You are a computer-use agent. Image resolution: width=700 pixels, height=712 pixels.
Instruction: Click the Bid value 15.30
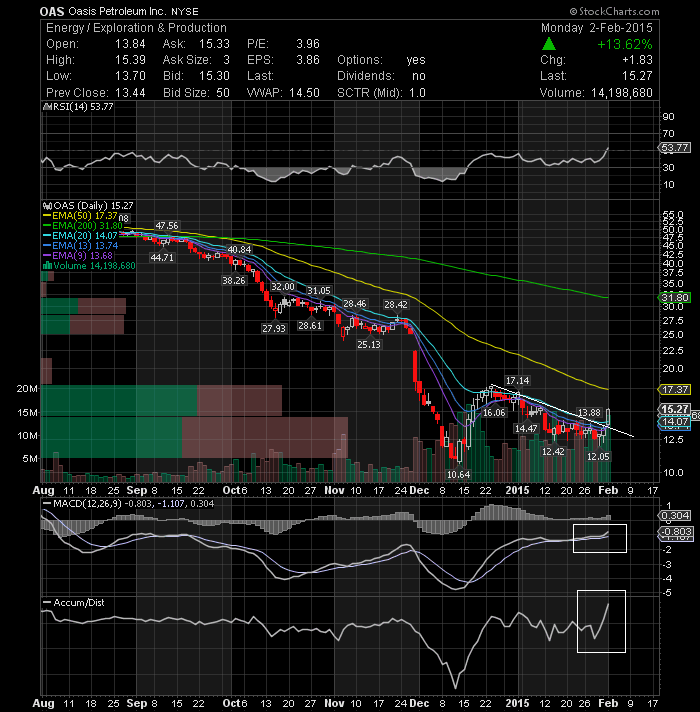point(214,76)
